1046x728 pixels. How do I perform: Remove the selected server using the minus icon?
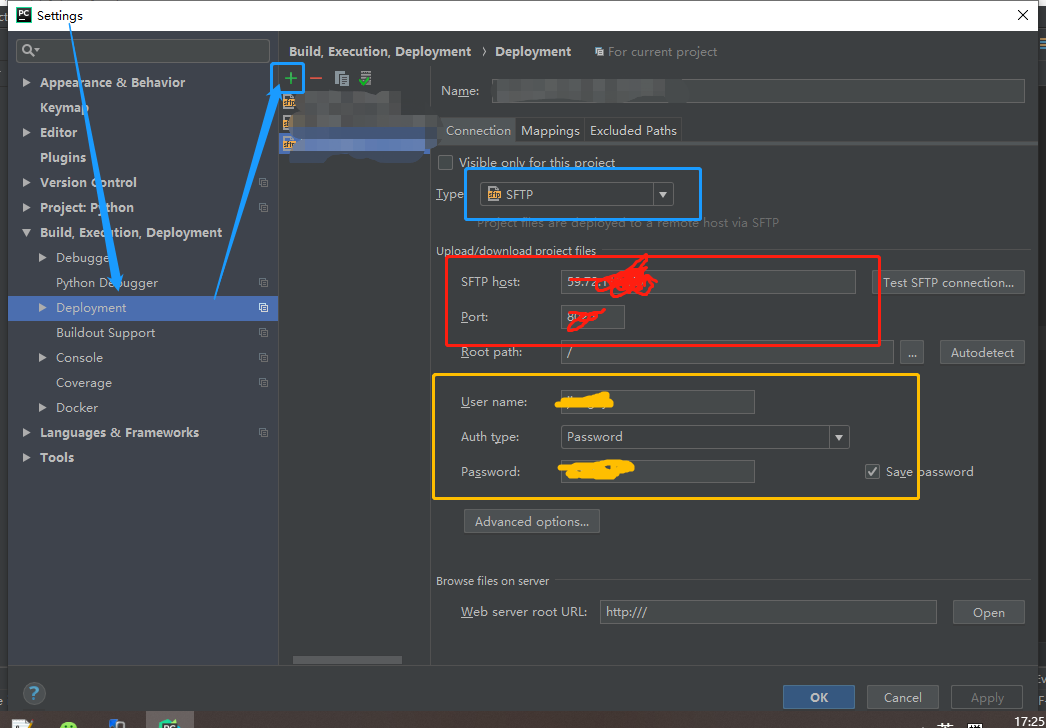(x=314, y=77)
